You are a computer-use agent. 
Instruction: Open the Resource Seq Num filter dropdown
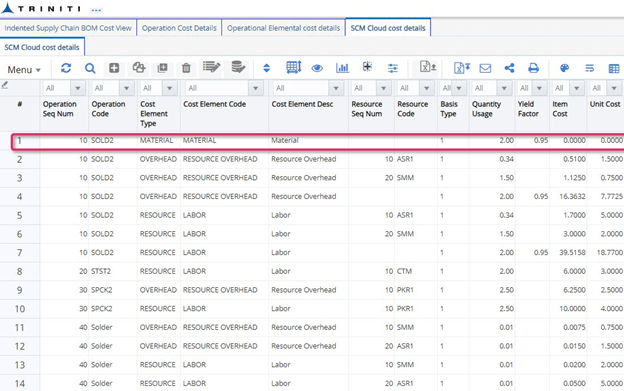tap(384, 88)
